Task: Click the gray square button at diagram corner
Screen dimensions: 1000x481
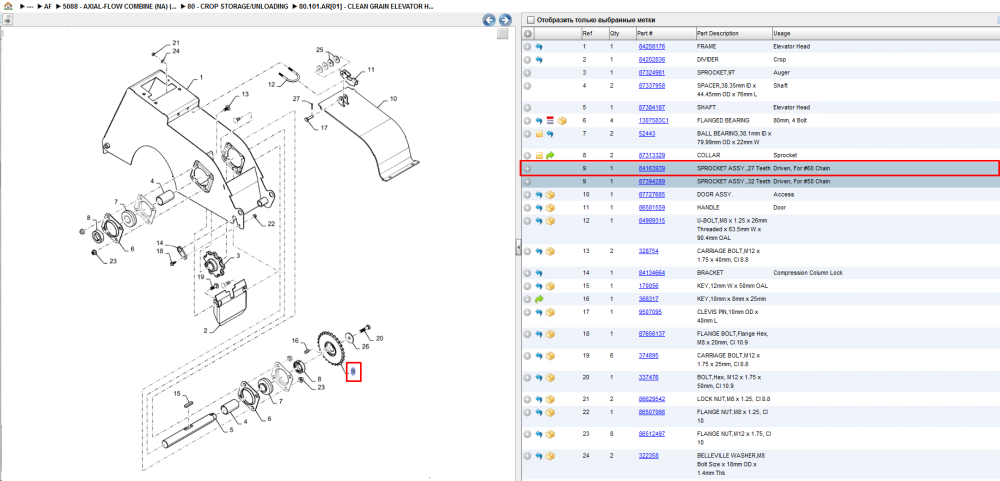Action: (503, 34)
